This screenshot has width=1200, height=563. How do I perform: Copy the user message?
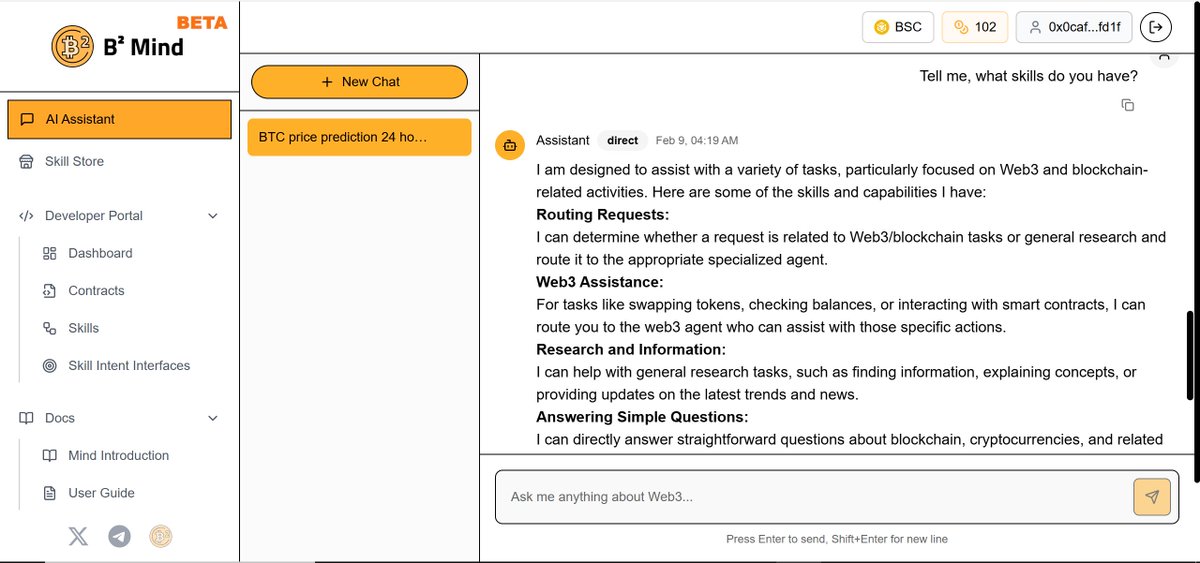tap(1127, 105)
